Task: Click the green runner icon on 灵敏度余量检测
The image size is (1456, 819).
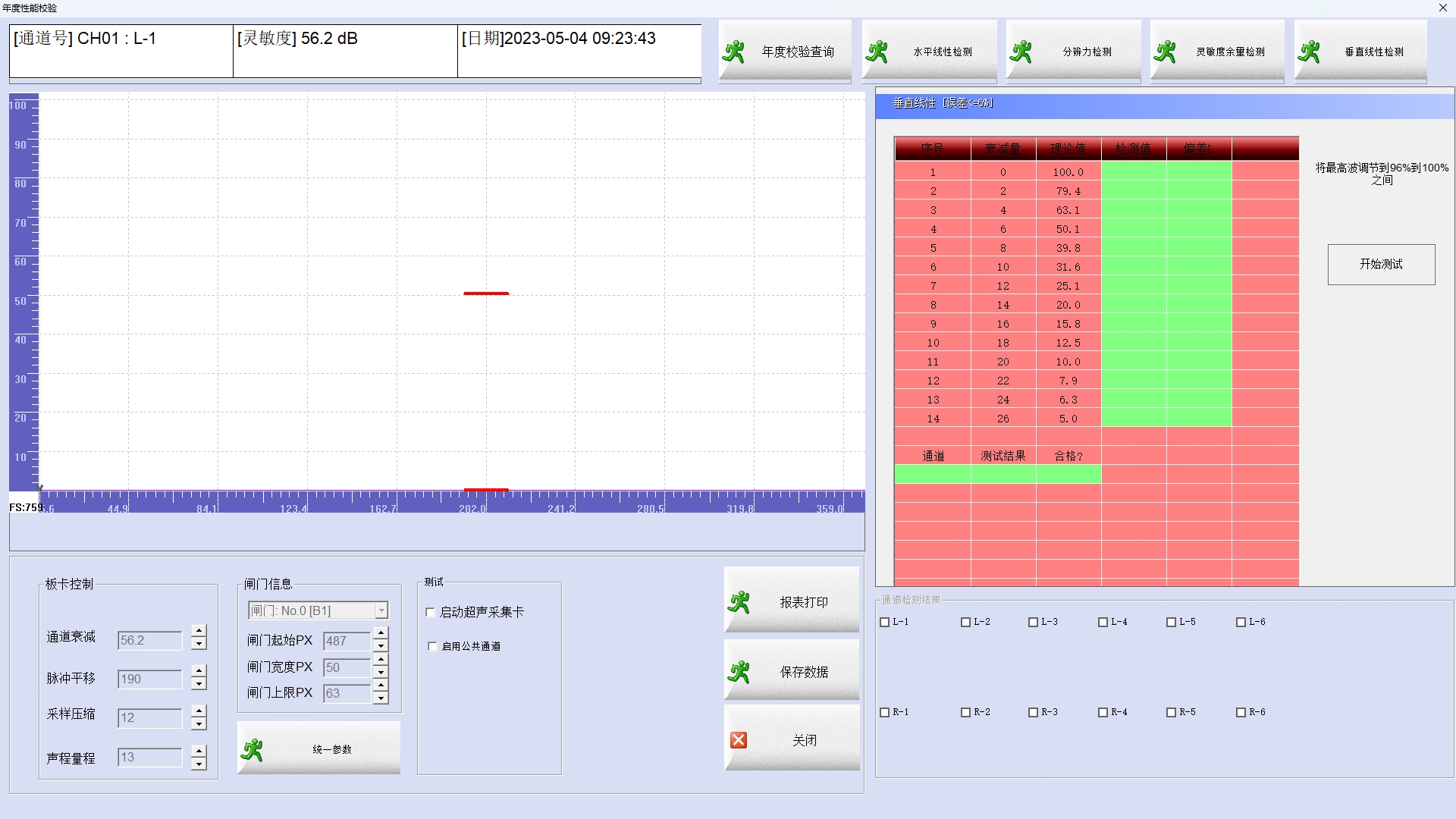Action: coord(1166,52)
